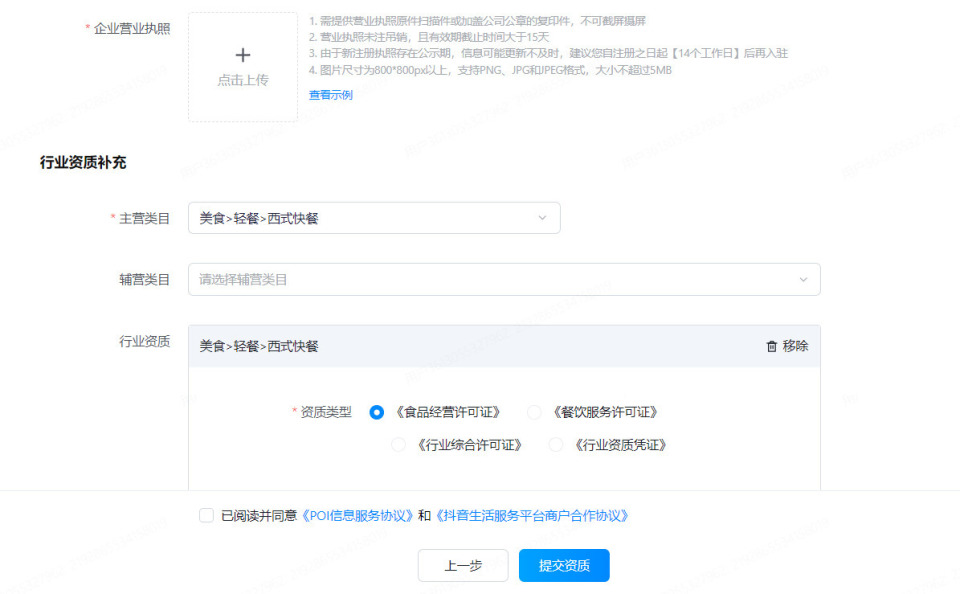Open the 查看示例 link
This screenshot has width=960, height=594.
tap(331, 92)
